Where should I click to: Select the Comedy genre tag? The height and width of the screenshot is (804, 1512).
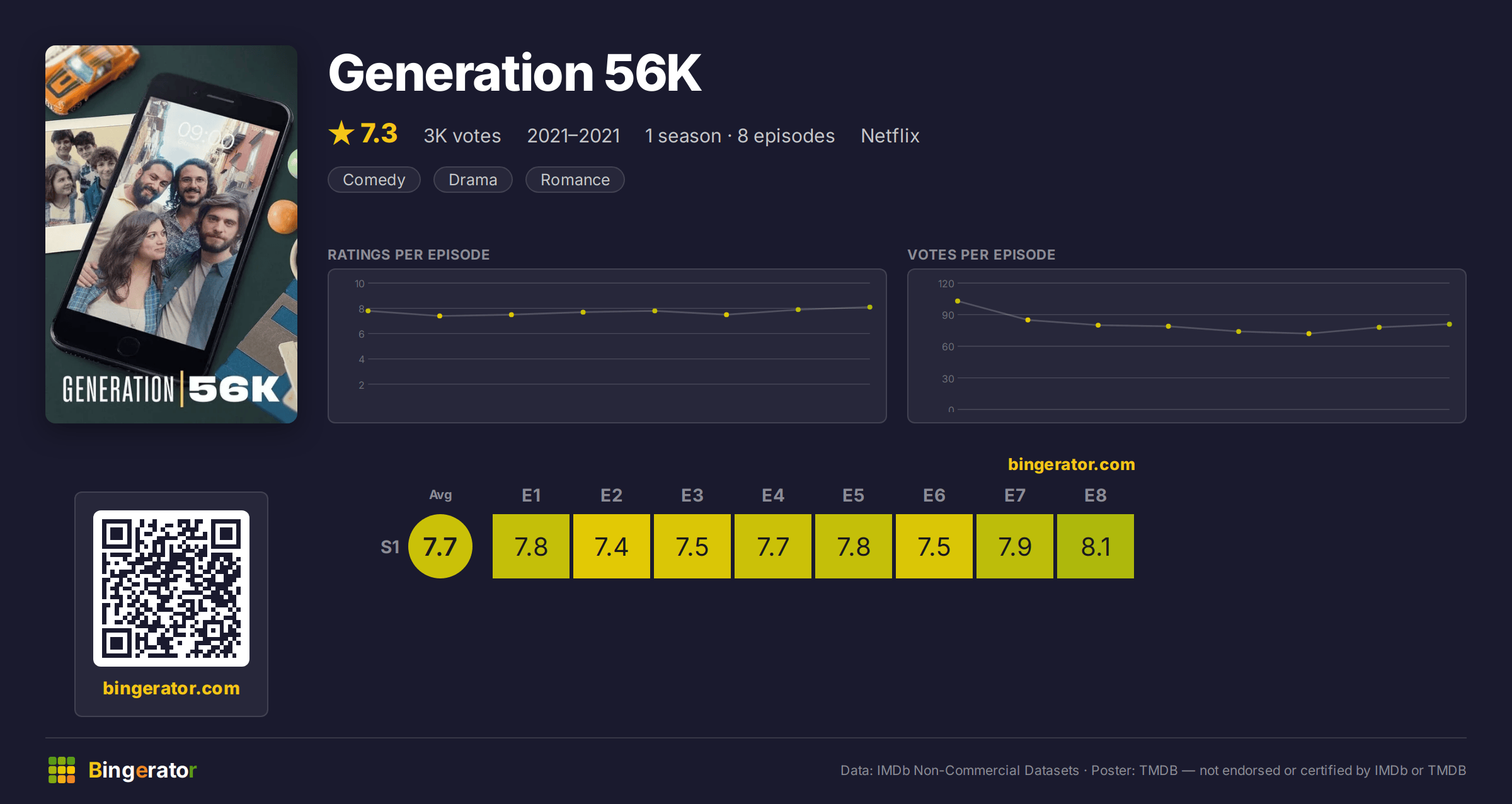(374, 180)
